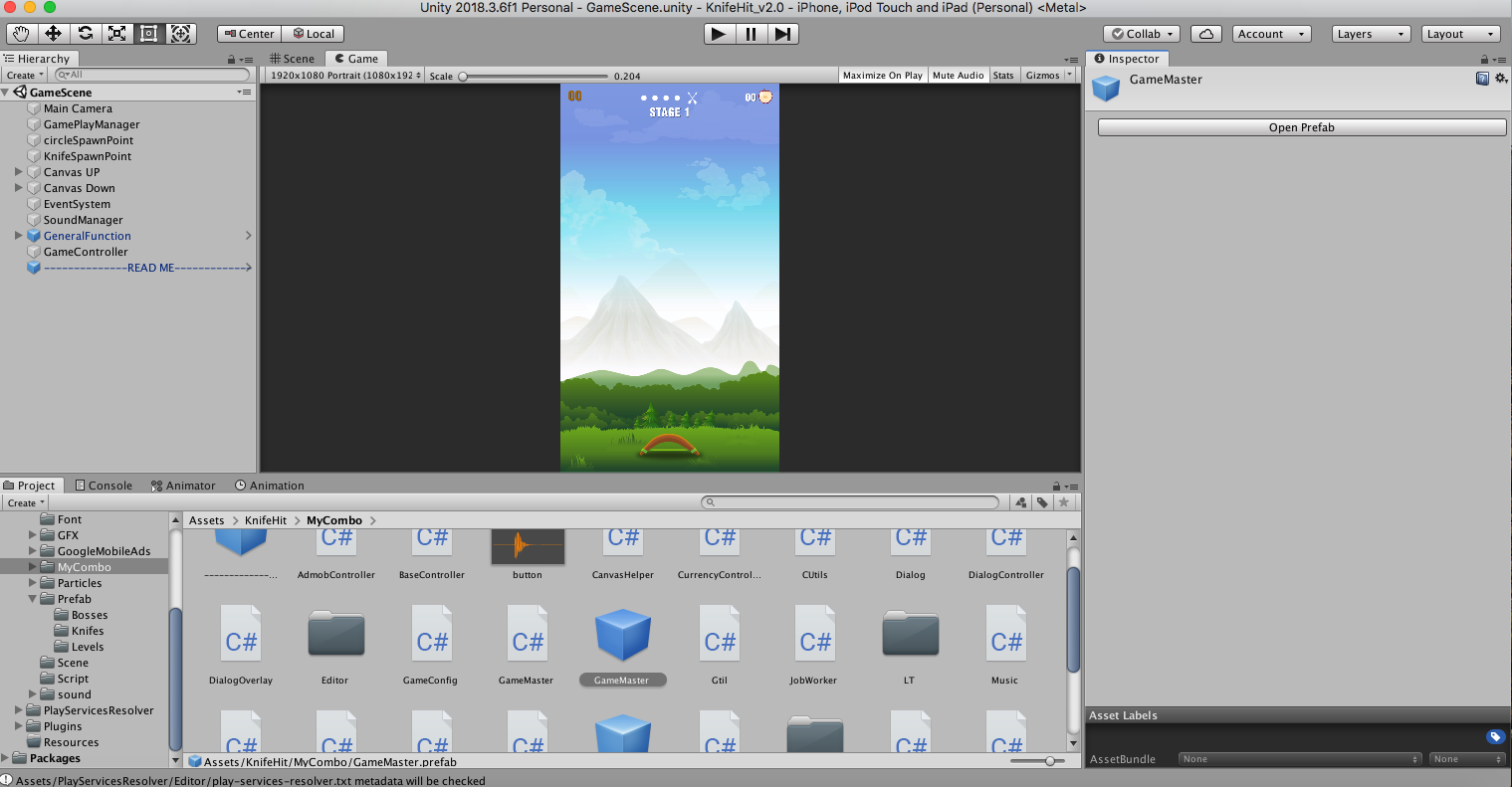This screenshot has width=1512, height=787.
Task: Enable Mute Audio in the Game view
Action: 958,75
